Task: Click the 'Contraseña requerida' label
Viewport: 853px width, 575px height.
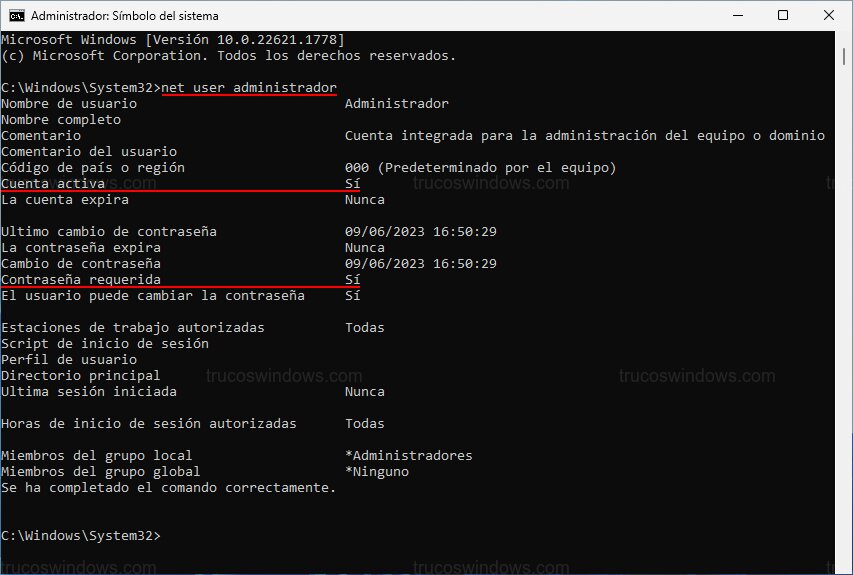Action: click(81, 280)
